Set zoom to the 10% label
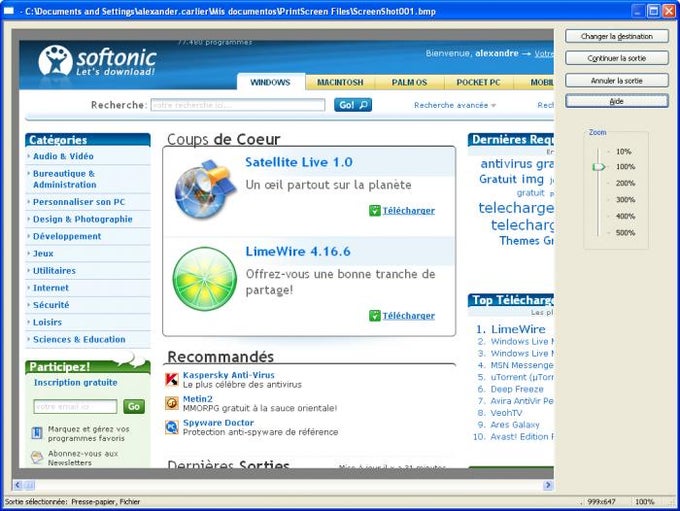This screenshot has width=680, height=511. click(623, 151)
